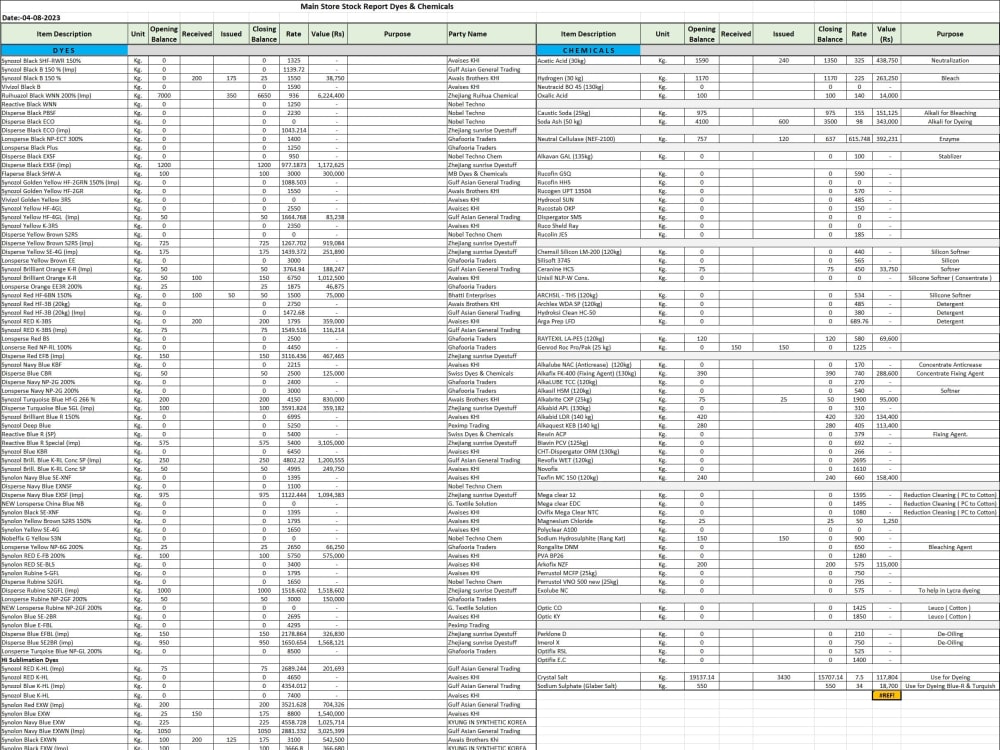The width and height of the screenshot is (1000, 750).
Task: Select the 'Alkabrite CXP (25kg)' item cell
Action: click(589, 400)
